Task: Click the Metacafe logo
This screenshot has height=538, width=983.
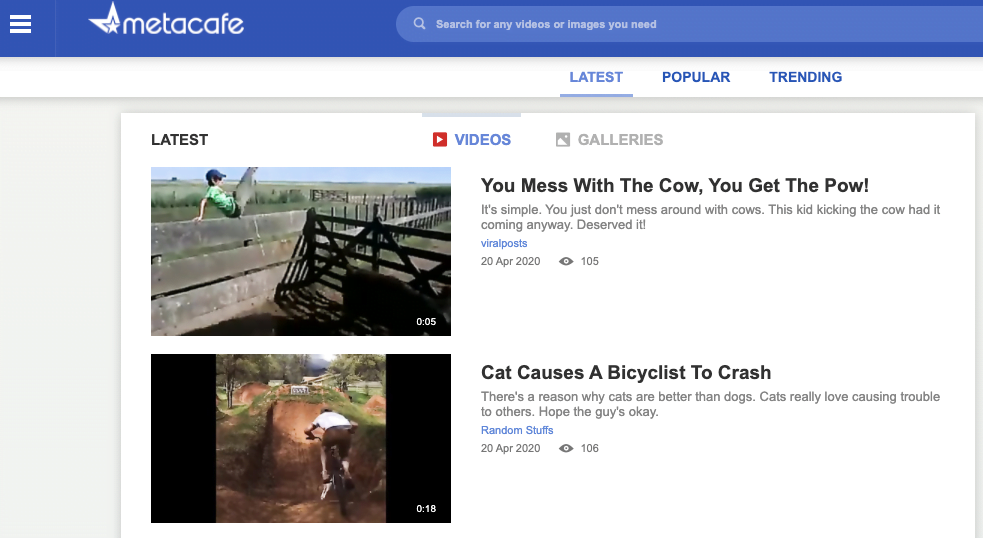Action: tap(166, 20)
